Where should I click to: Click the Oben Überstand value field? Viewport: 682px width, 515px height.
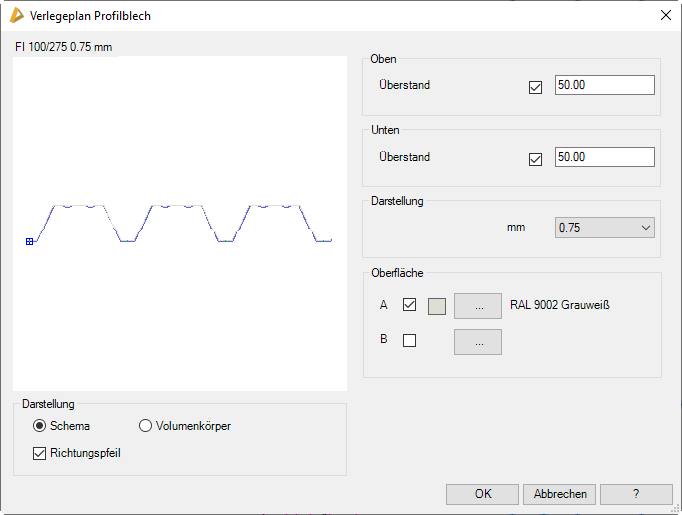pyautogui.click(x=604, y=85)
